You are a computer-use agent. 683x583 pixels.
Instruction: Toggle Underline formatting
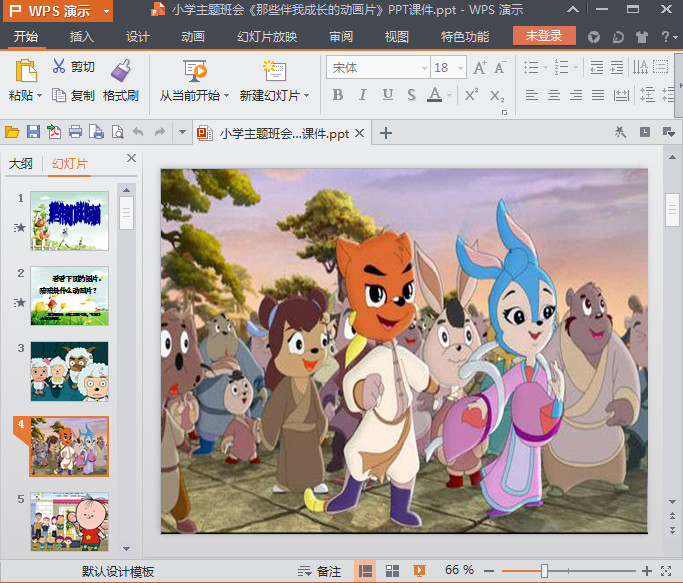(386, 96)
